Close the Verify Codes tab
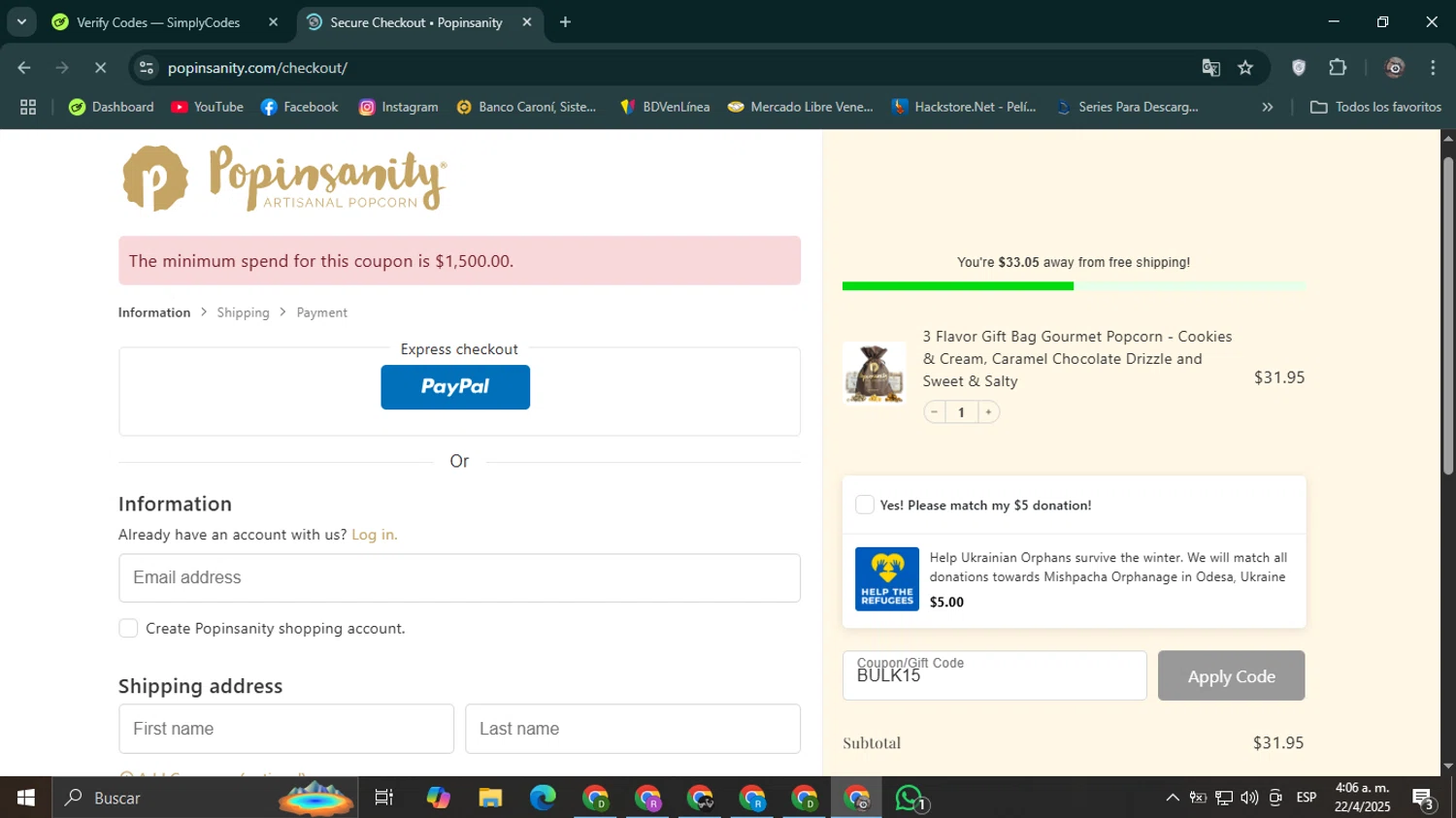 click(x=273, y=22)
